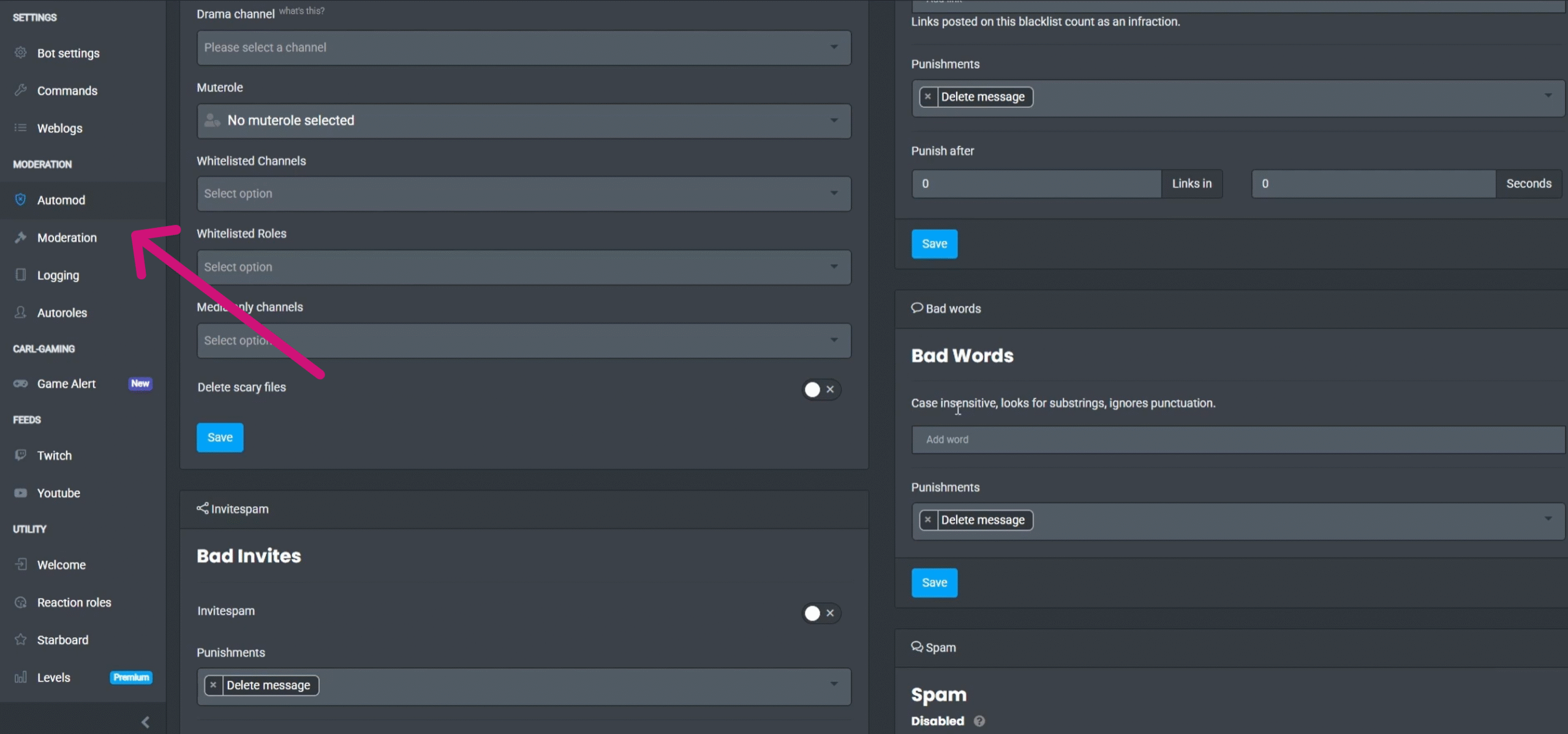
Task: Click the Bot settings gear icon
Action: click(20, 53)
